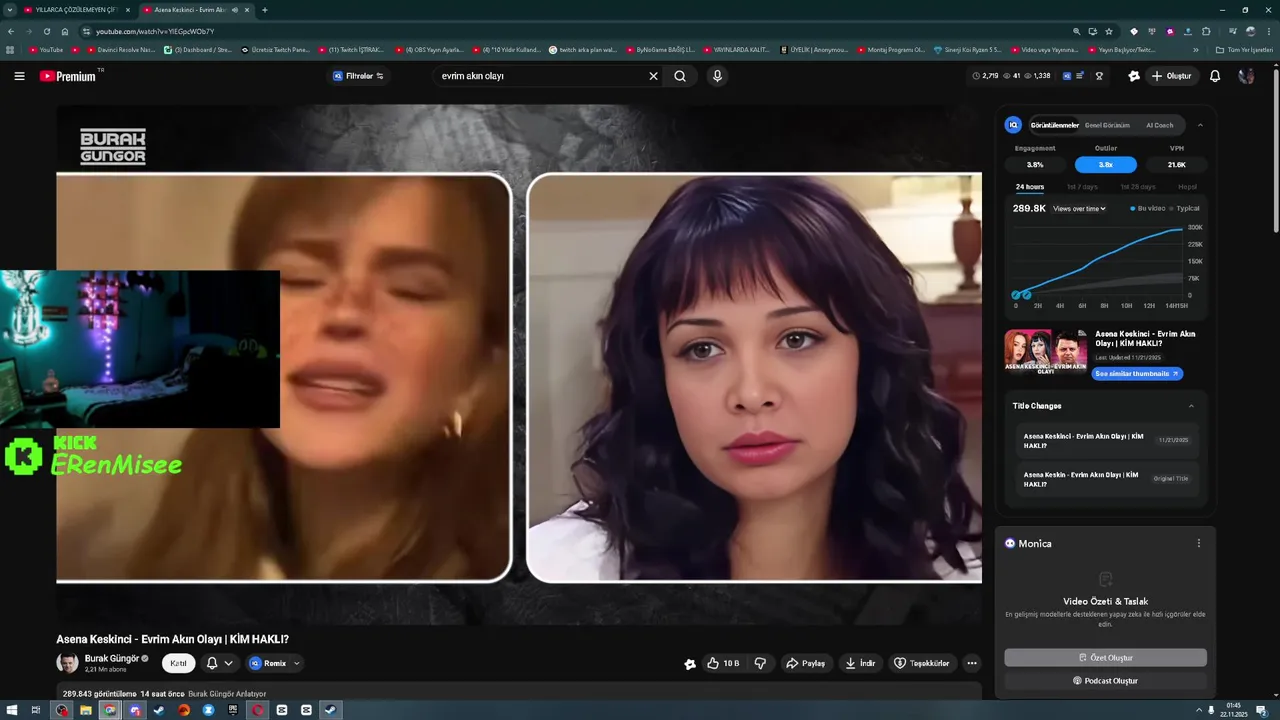
Task: Switch to AI Coach tab
Action: (x=1160, y=125)
